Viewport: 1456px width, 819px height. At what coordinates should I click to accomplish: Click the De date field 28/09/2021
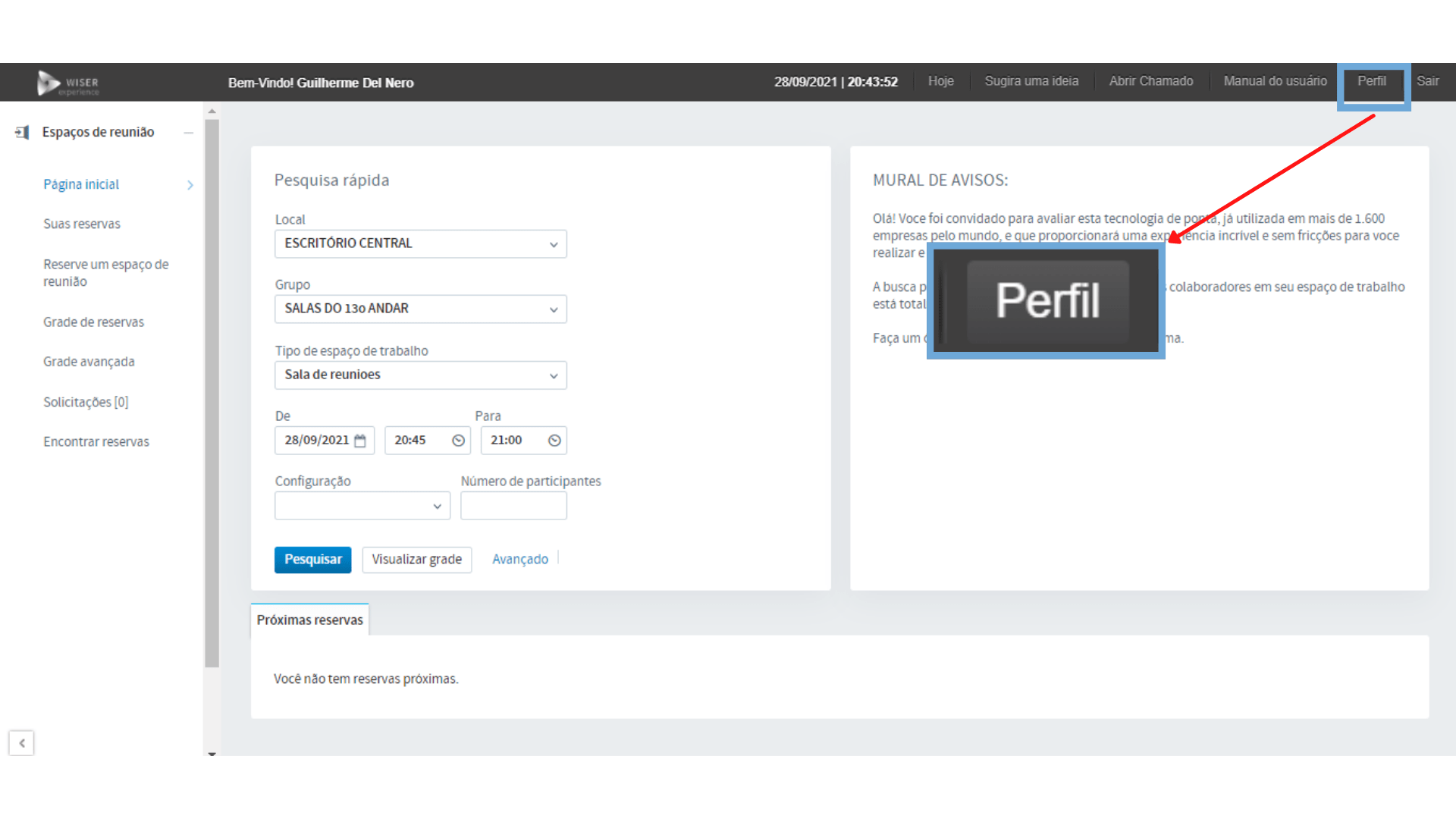(x=325, y=441)
